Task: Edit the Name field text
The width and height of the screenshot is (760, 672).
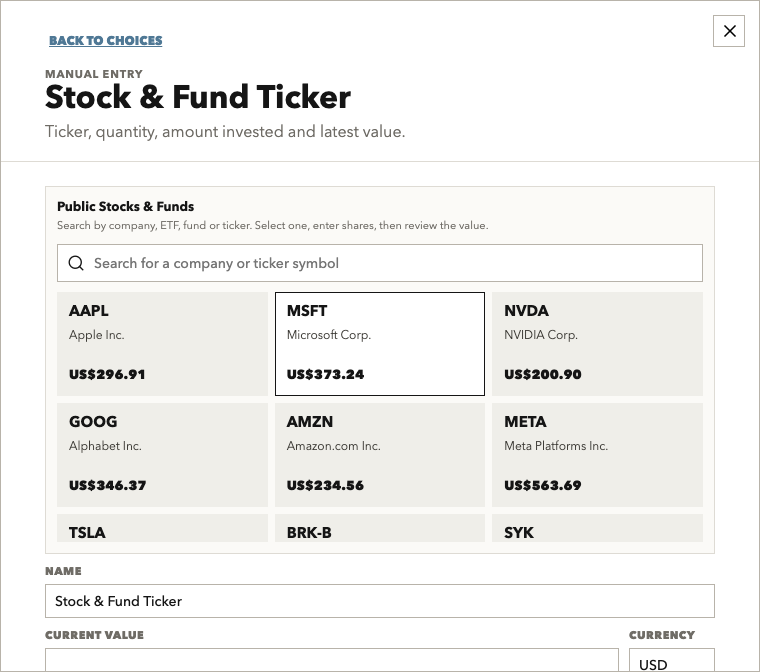Action: point(380,601)
